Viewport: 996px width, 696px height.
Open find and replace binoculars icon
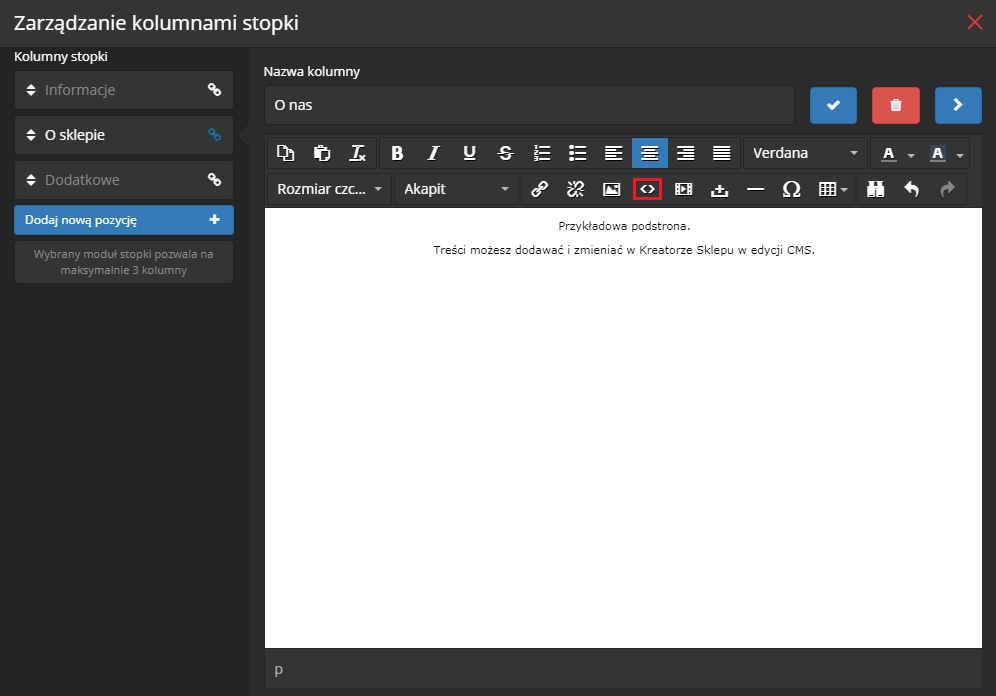pyautogui.click(x=876, y=189)
